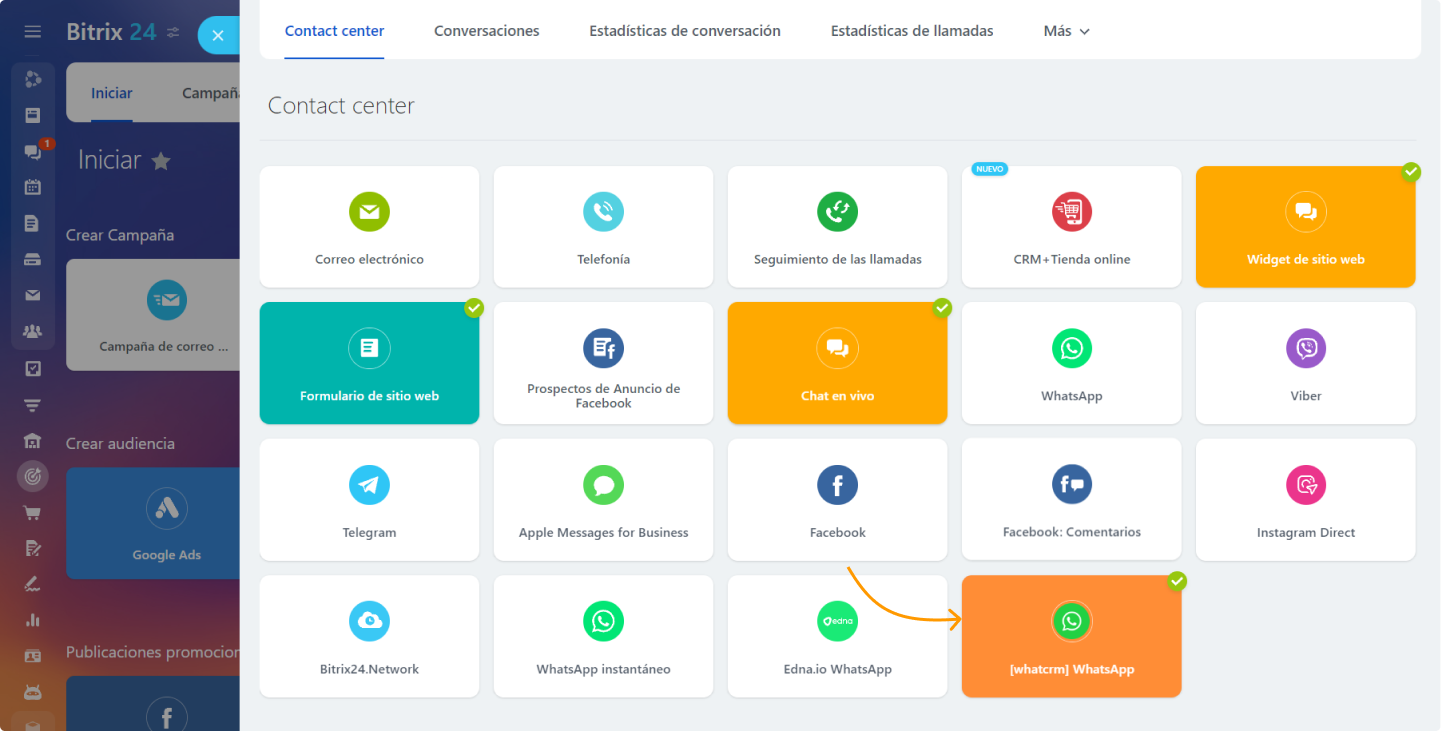The width and height of the screenshot is (1441, 731).
Task: Click the 'Iniciar' page heading text
Action: 110,160
